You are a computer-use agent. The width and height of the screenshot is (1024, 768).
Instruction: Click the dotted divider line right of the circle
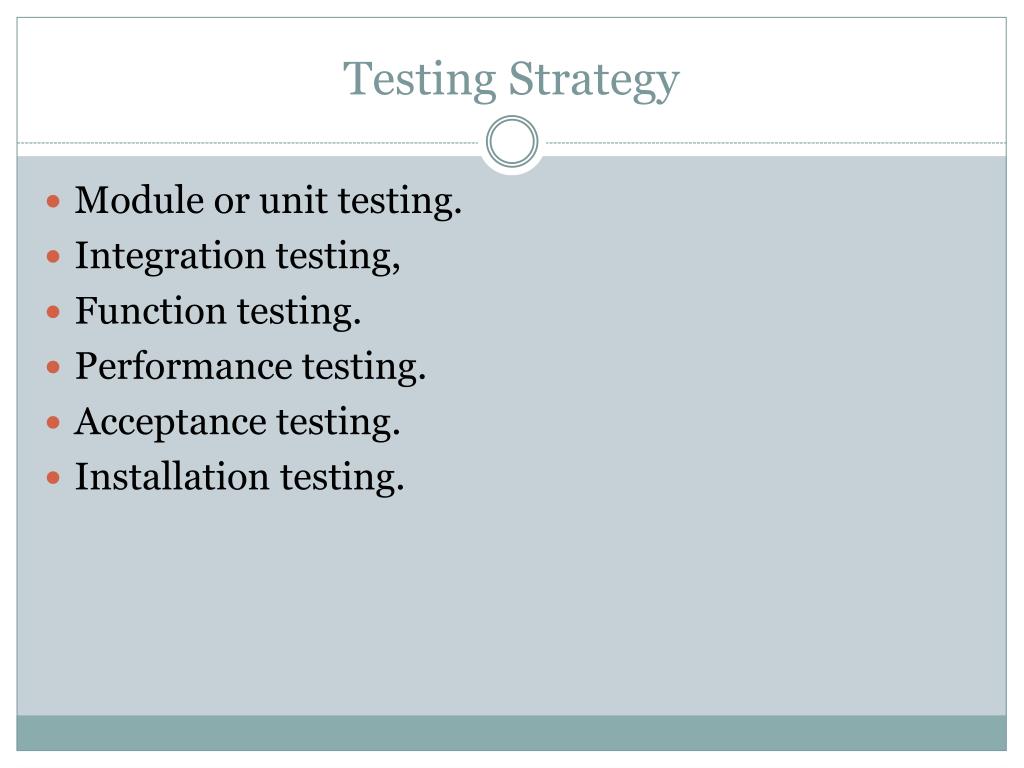coord(776,142)
